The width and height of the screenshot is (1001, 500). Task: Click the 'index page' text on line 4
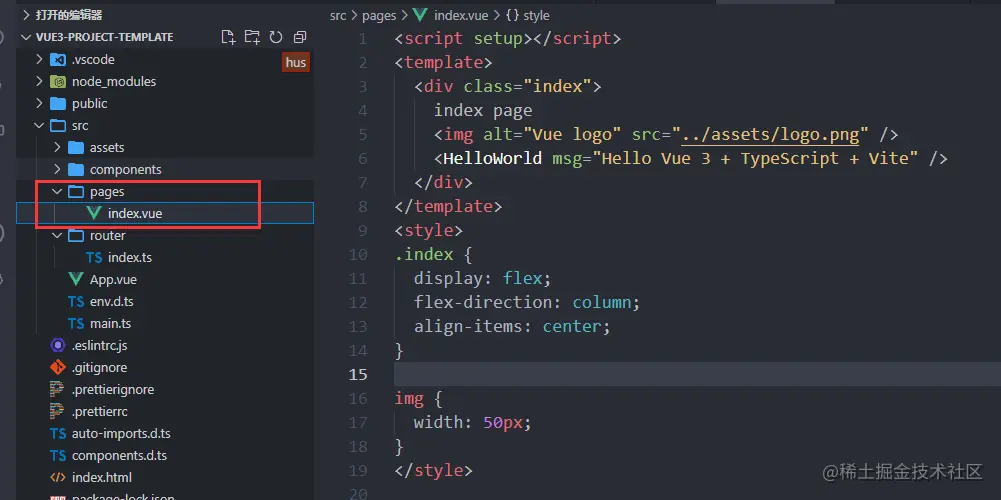(483, 110)
